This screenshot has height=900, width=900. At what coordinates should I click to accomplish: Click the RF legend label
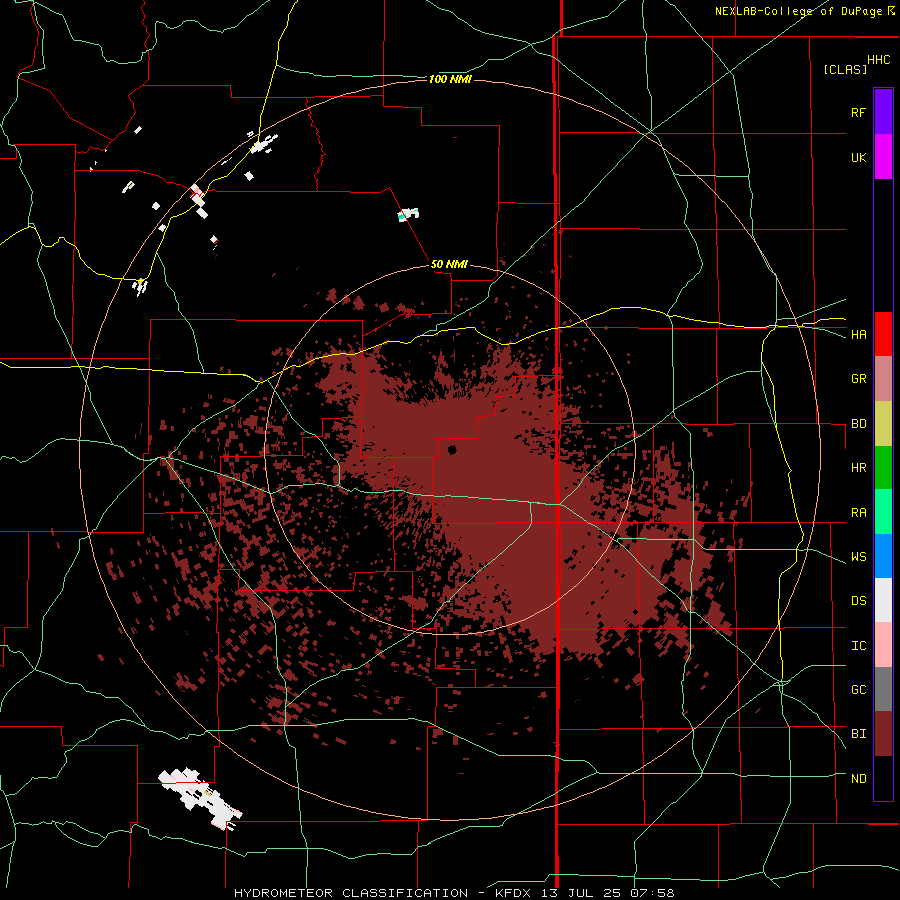click(858, 112)
